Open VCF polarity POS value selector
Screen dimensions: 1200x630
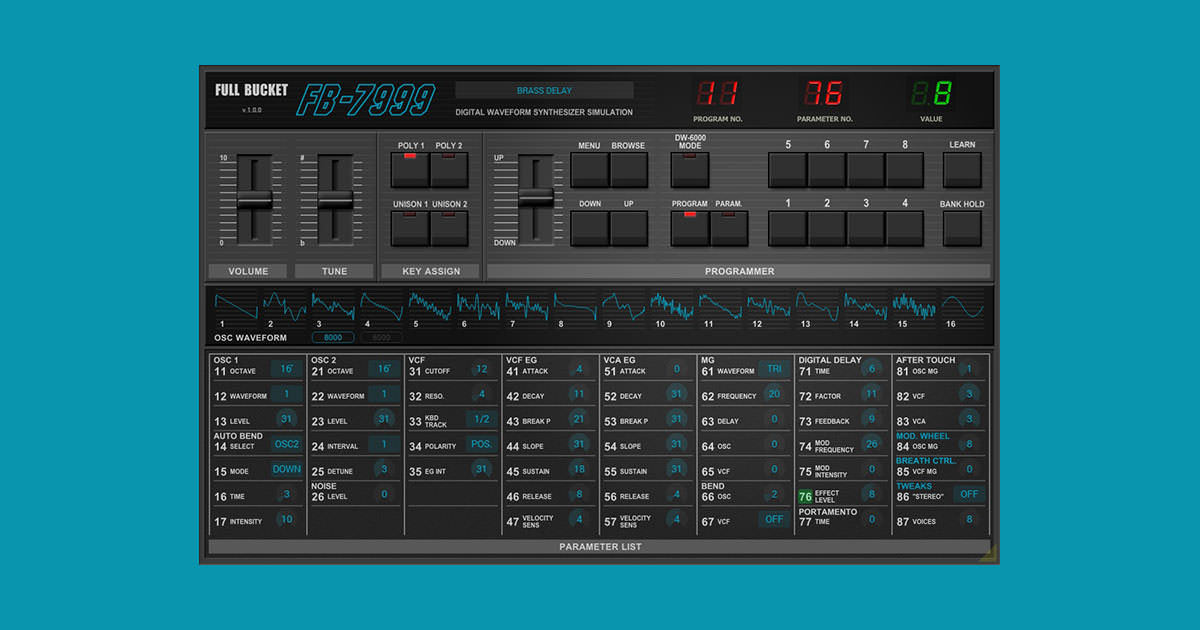click(x=481, y=444)
